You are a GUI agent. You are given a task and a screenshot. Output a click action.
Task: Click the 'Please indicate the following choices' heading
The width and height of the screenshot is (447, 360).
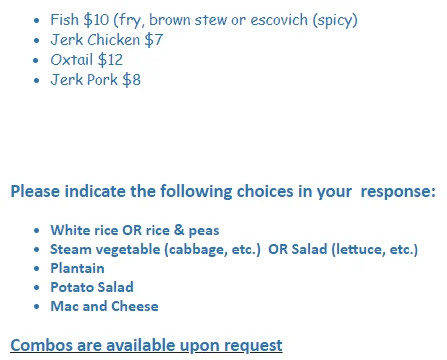(223, 192)
